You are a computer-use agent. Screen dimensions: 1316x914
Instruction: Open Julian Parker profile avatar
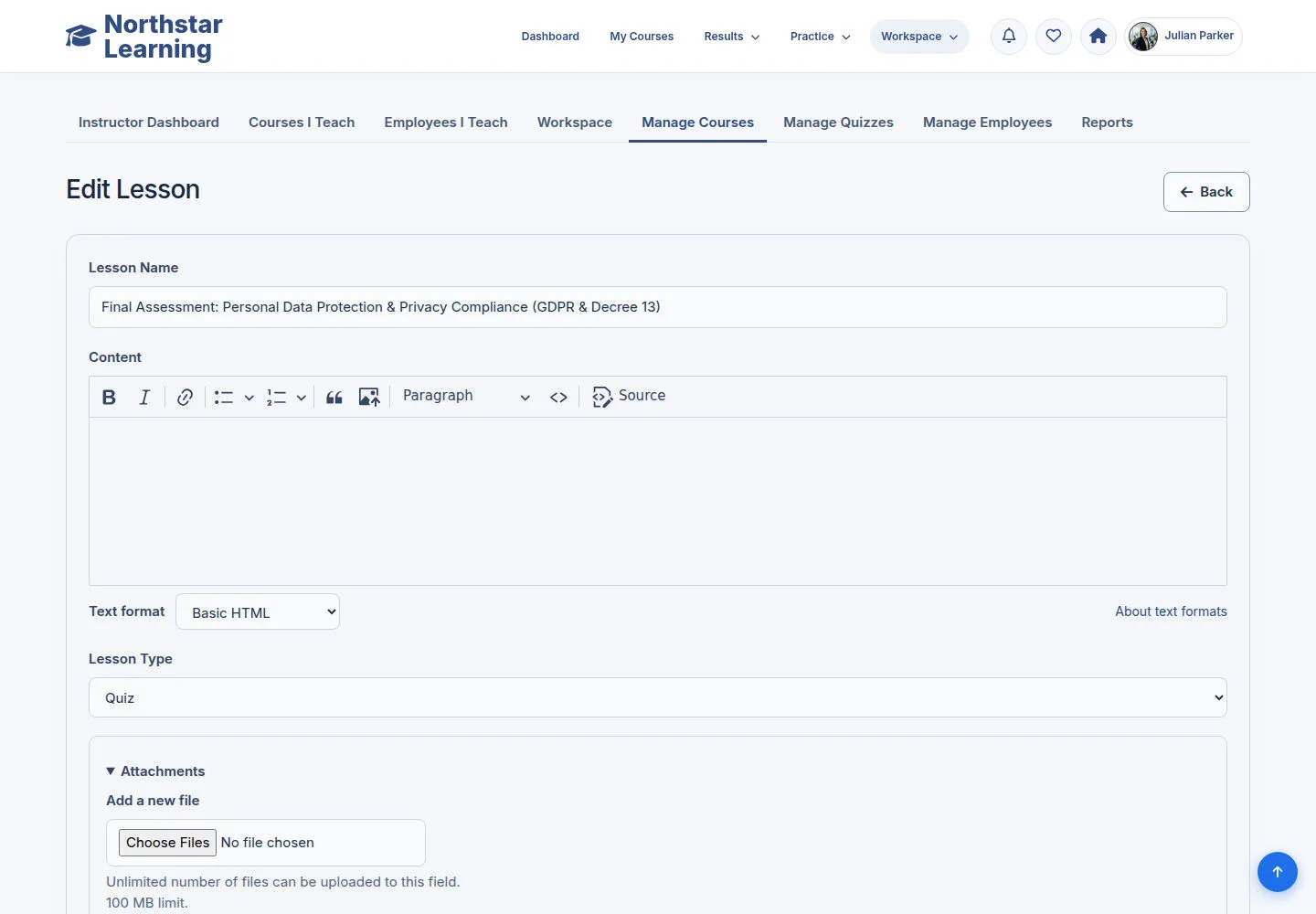pos(1143,37)
